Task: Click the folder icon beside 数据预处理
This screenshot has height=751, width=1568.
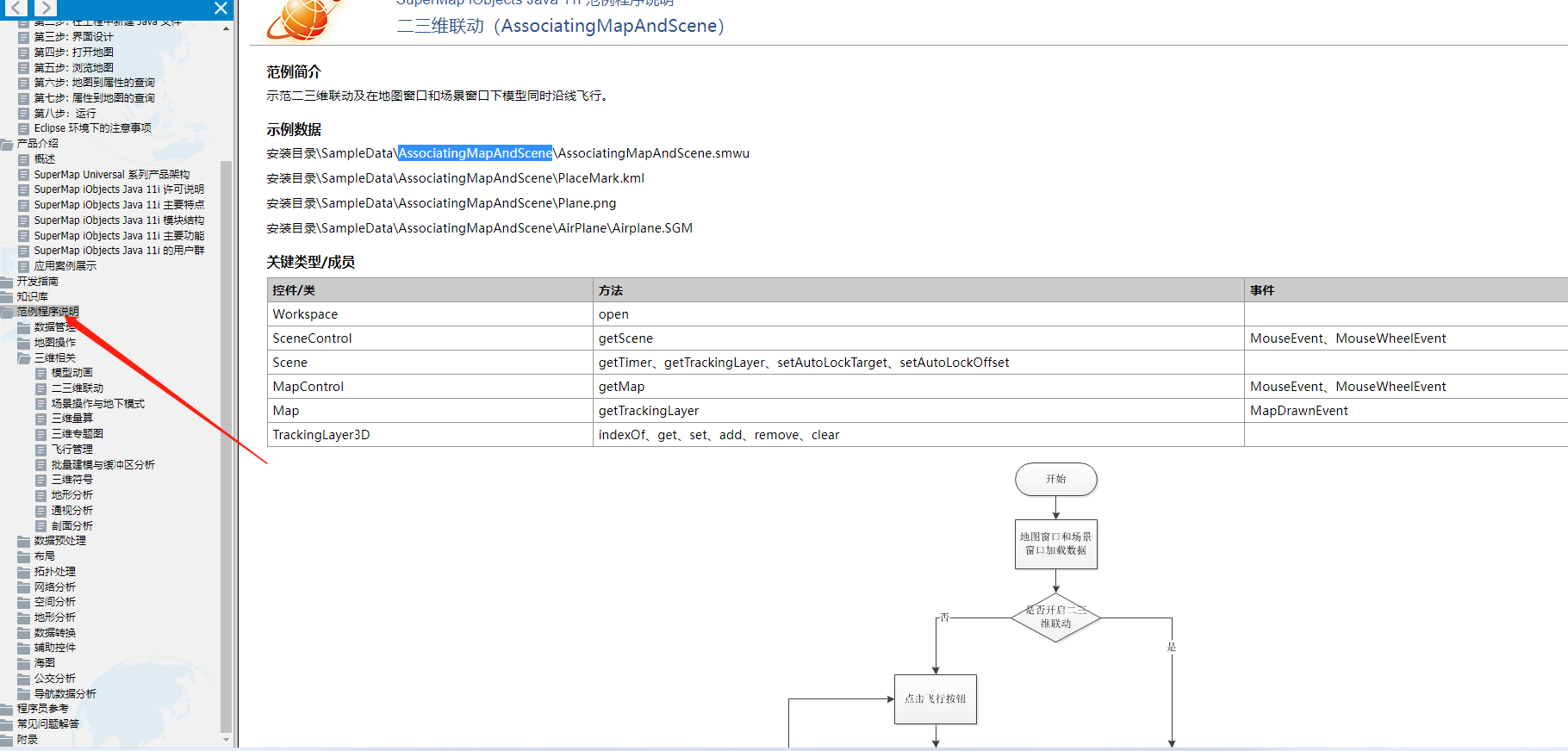Action: (24, 541)
